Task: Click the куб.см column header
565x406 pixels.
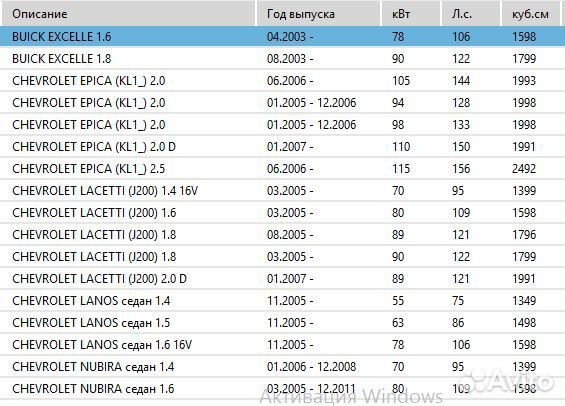Action: pyautogui.click(x=530, y=14)
